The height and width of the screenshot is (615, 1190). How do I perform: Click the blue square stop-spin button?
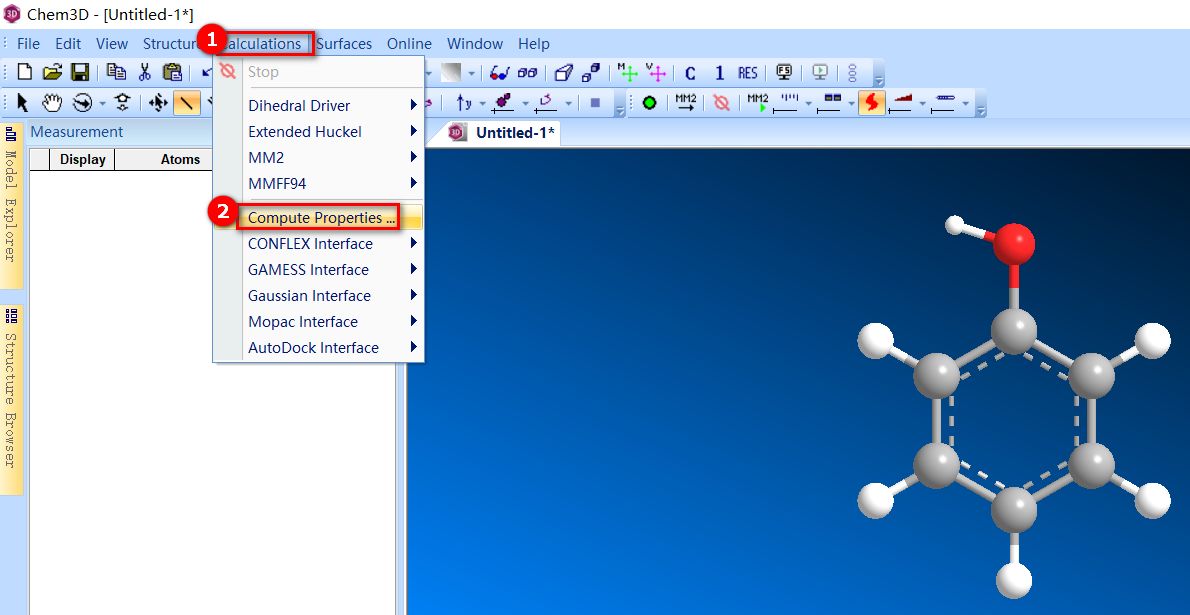596,102
